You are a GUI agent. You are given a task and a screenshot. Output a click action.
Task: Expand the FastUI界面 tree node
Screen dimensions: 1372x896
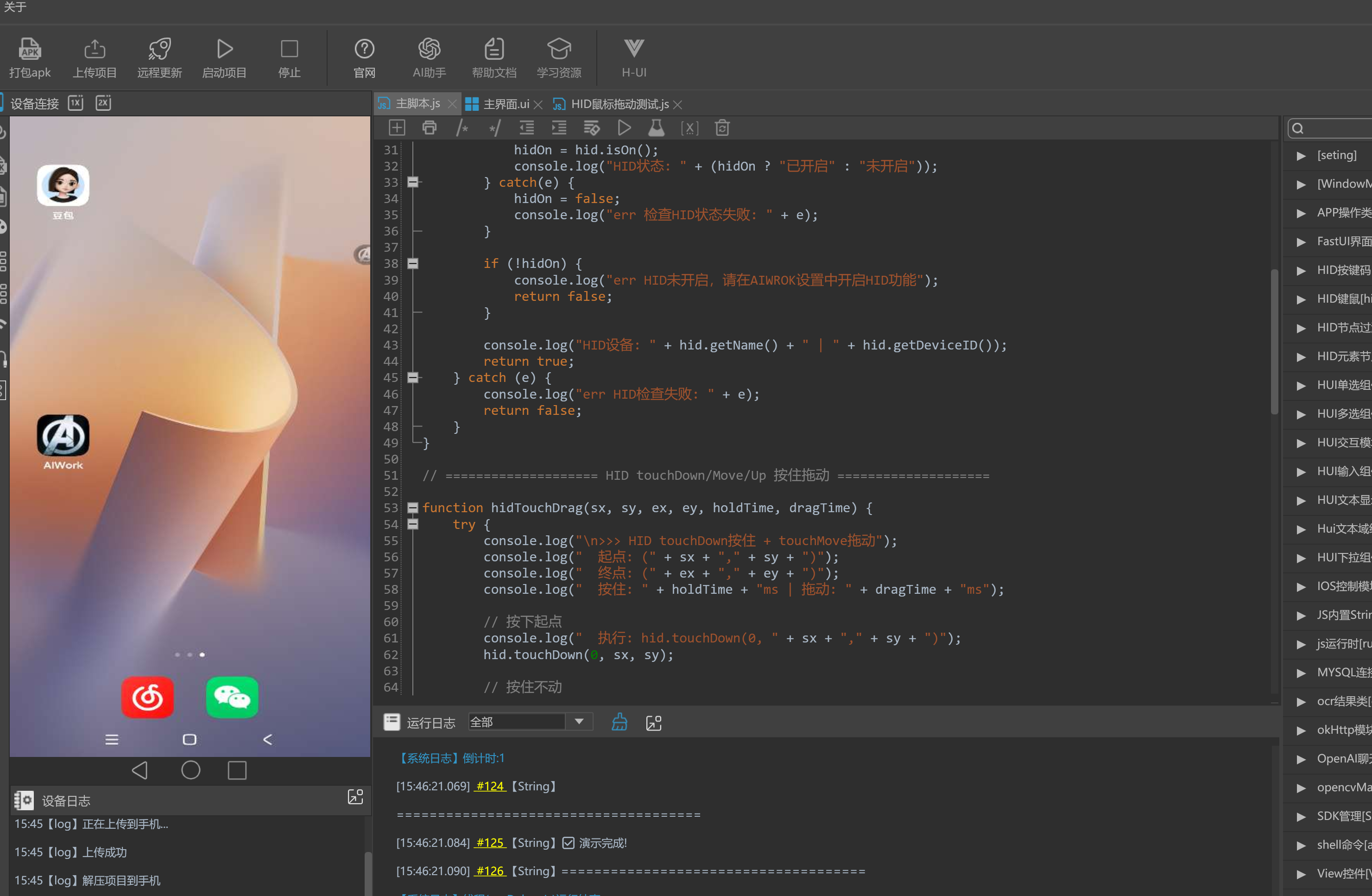tap(1301, 242)
